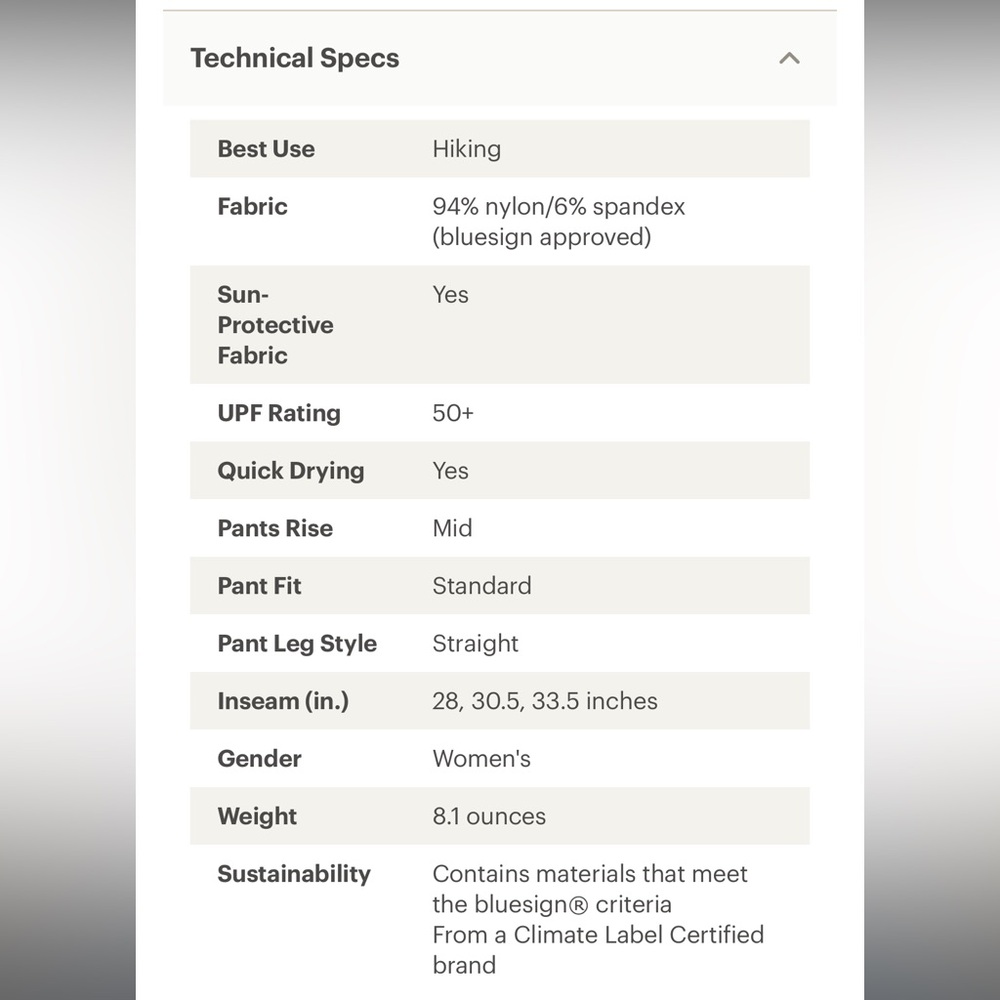Click the Technical Specs heading
Viewport: 1000px width, 1000px height.
[295, 58]
